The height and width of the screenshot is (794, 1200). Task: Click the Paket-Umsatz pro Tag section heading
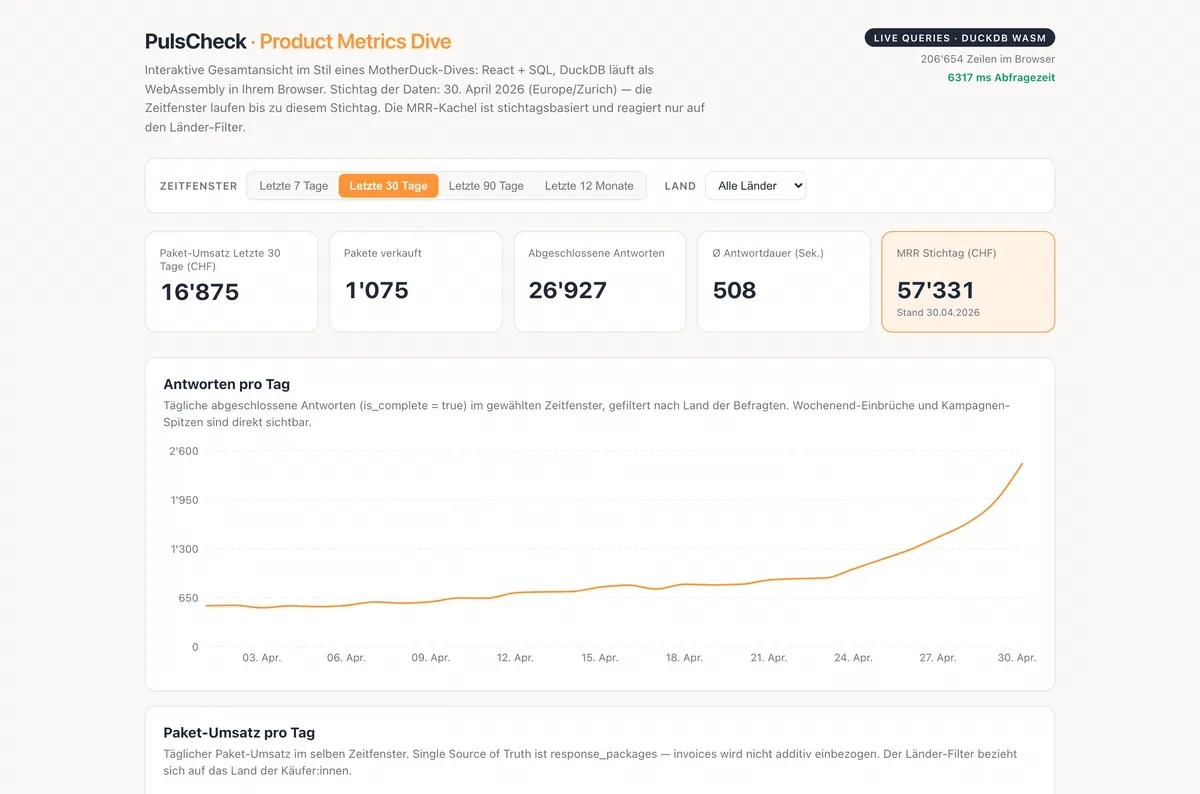pos(240,733)
